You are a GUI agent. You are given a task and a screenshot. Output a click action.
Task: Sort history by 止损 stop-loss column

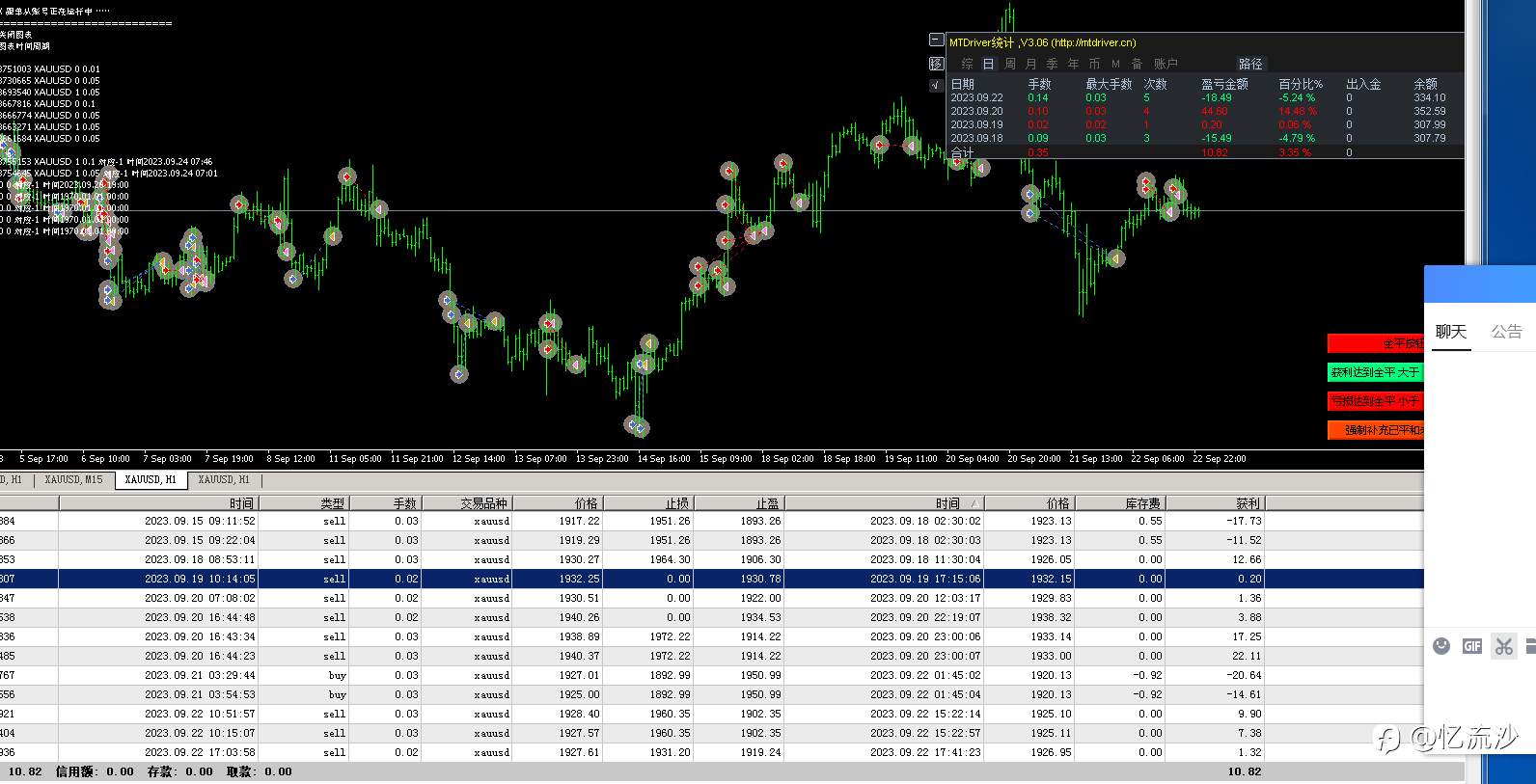click(648, 503)
